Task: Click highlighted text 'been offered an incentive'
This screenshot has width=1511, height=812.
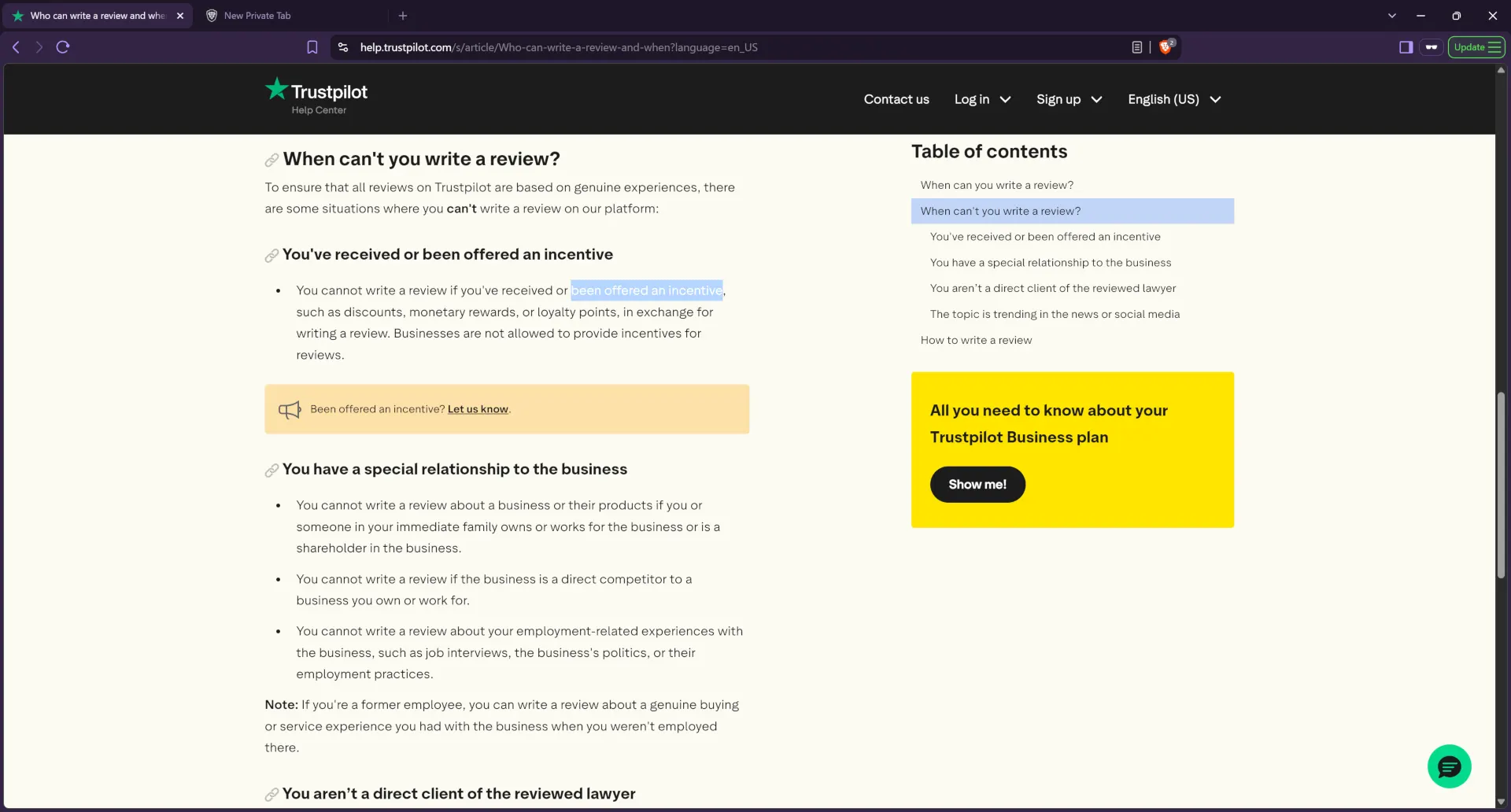Action: [x=647, y=290]
